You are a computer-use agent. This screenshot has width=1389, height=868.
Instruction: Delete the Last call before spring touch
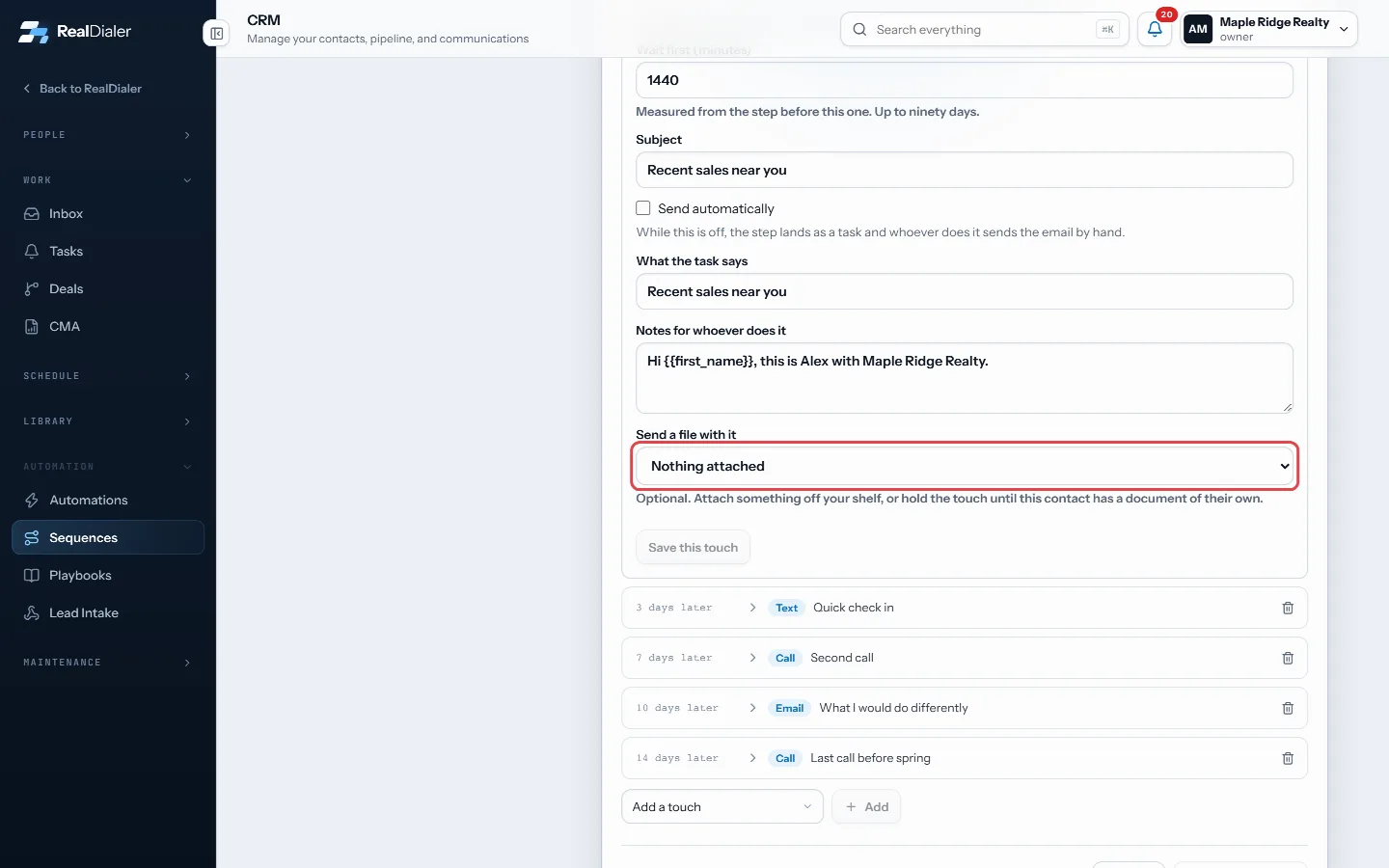(x=1288, y=759)
